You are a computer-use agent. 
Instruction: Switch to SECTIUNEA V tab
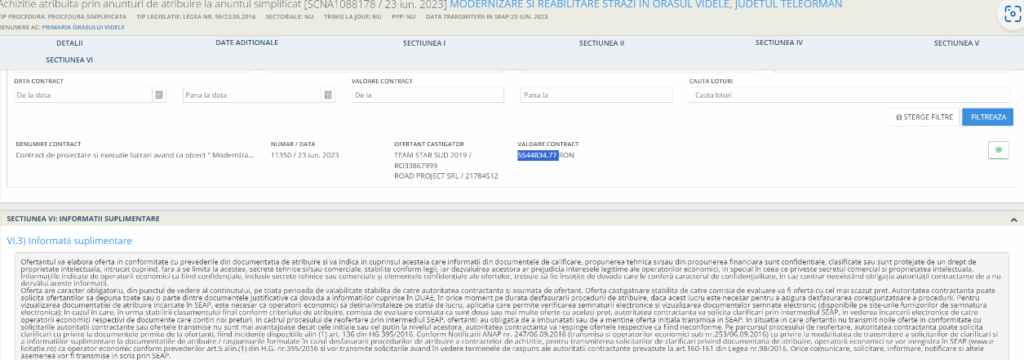(956, 43)
